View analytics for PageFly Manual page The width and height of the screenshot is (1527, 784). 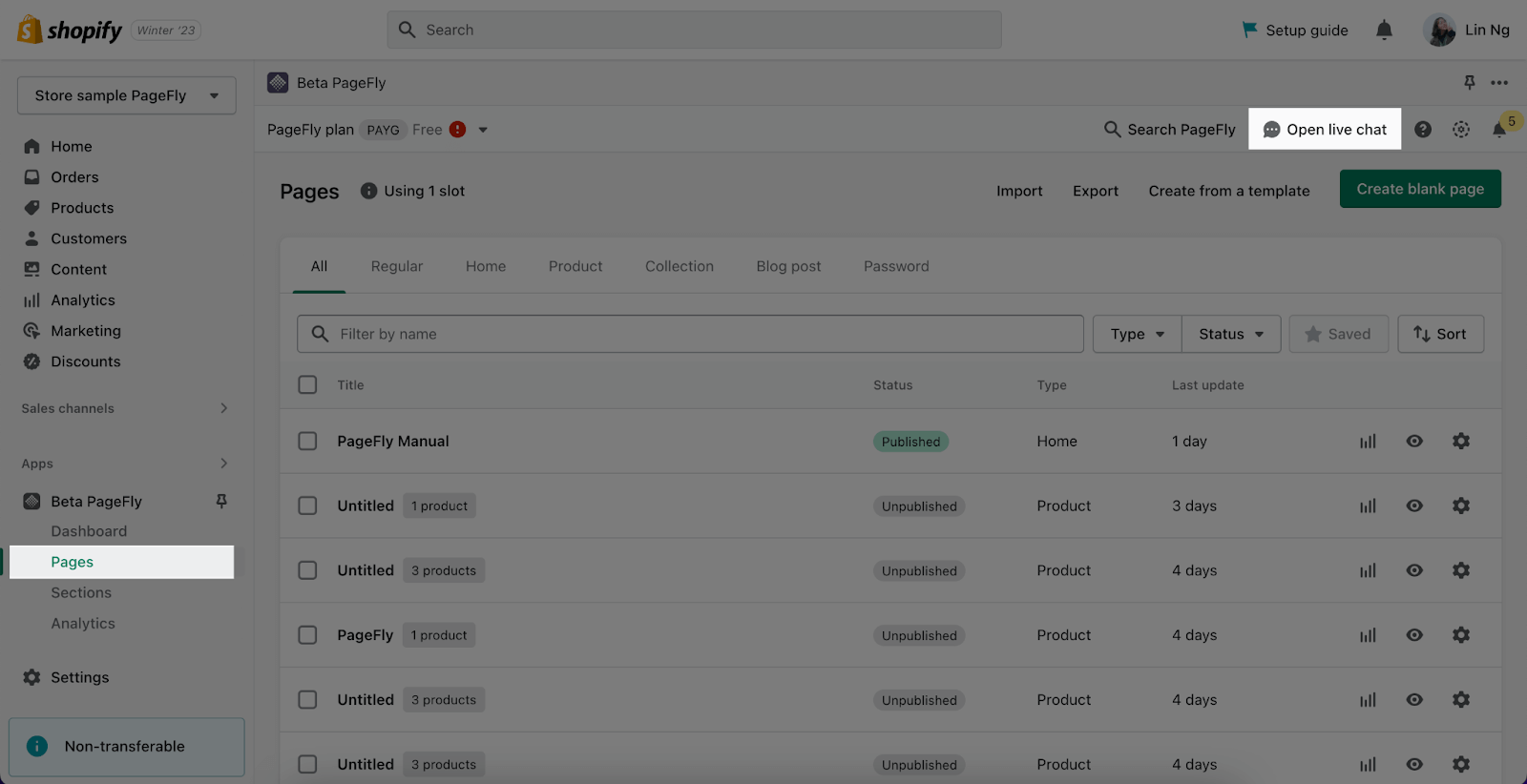click(x=1369, y=442)
